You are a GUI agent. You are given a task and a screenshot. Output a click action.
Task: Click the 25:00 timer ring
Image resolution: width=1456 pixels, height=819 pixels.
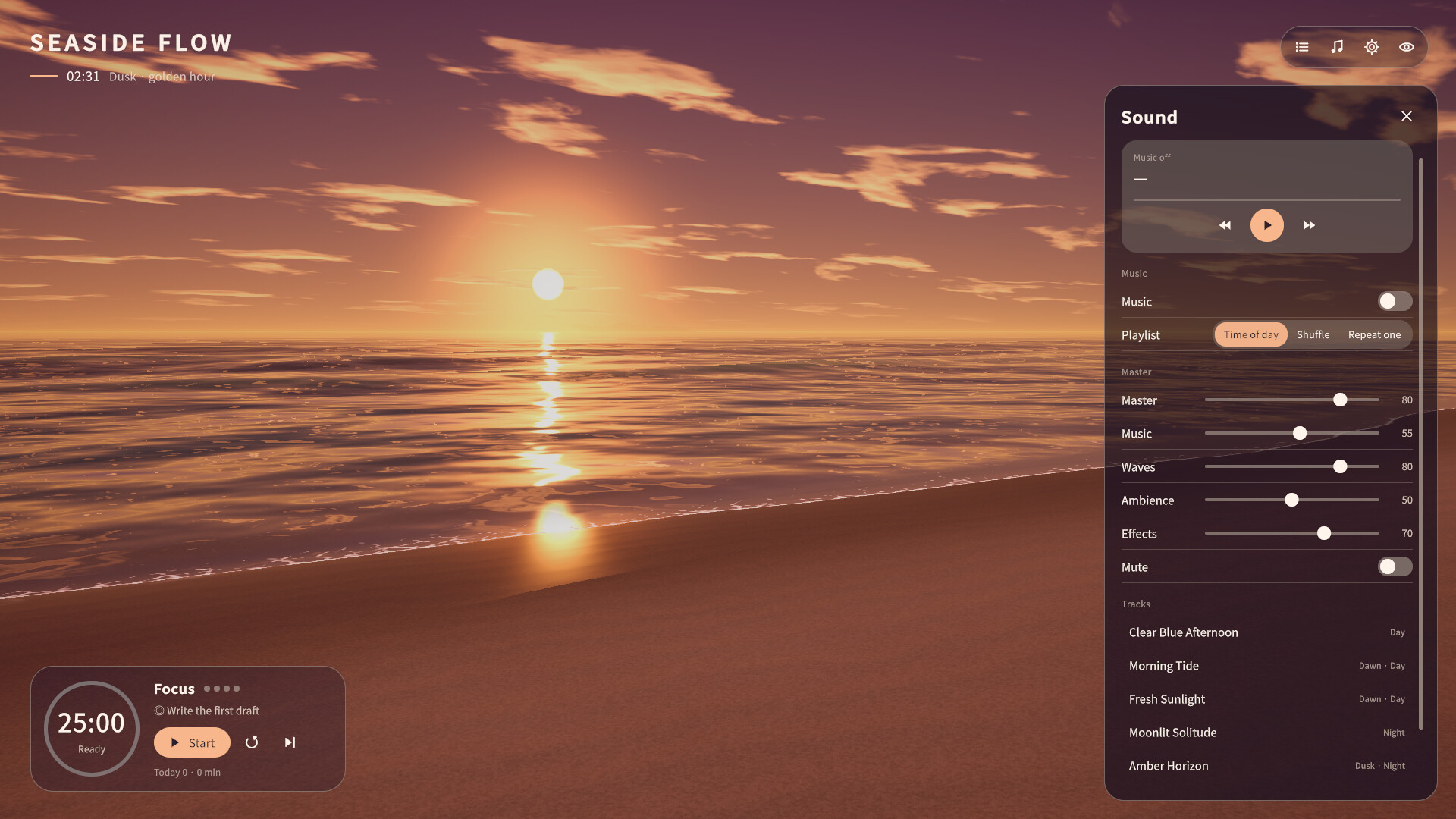[92, 729]
